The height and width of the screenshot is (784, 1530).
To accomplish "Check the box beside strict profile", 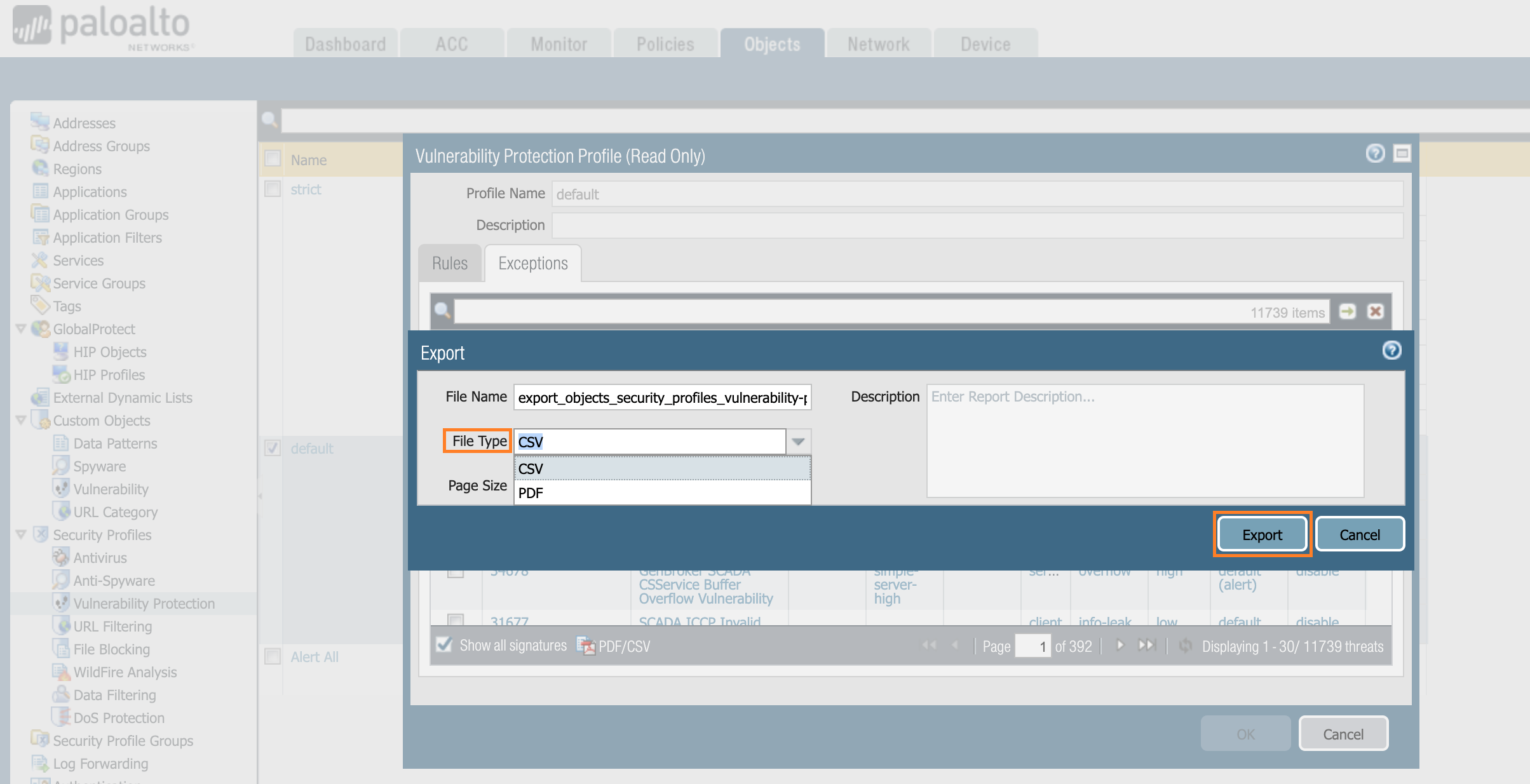I will click(x=273, y=189).
